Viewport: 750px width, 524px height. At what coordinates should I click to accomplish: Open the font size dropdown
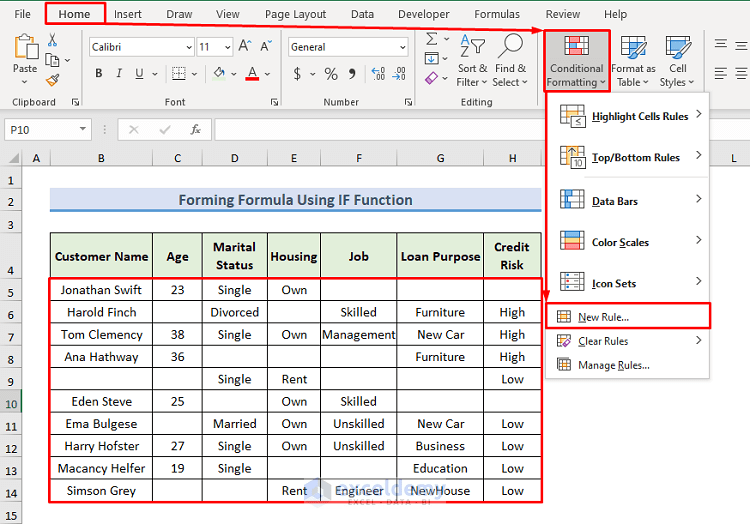pyautogui.click(x=228, y=47)
